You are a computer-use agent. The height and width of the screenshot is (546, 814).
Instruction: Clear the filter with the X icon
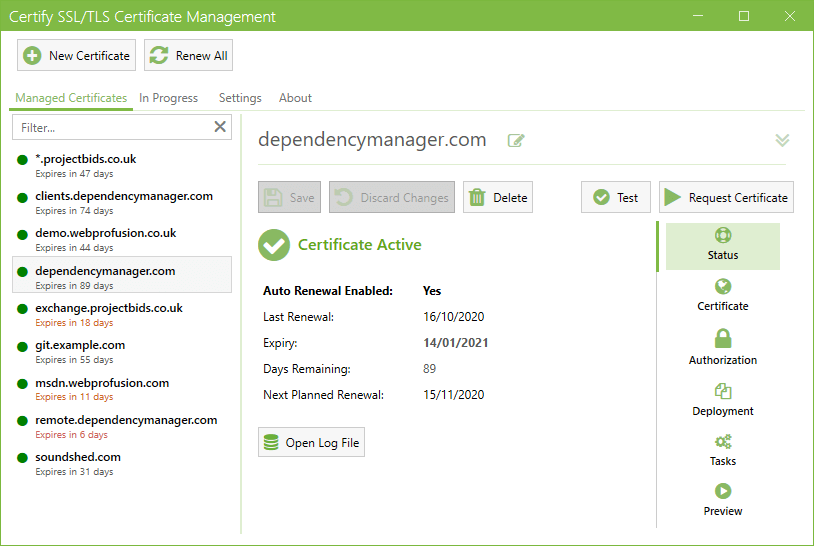(x=220, y=127)
